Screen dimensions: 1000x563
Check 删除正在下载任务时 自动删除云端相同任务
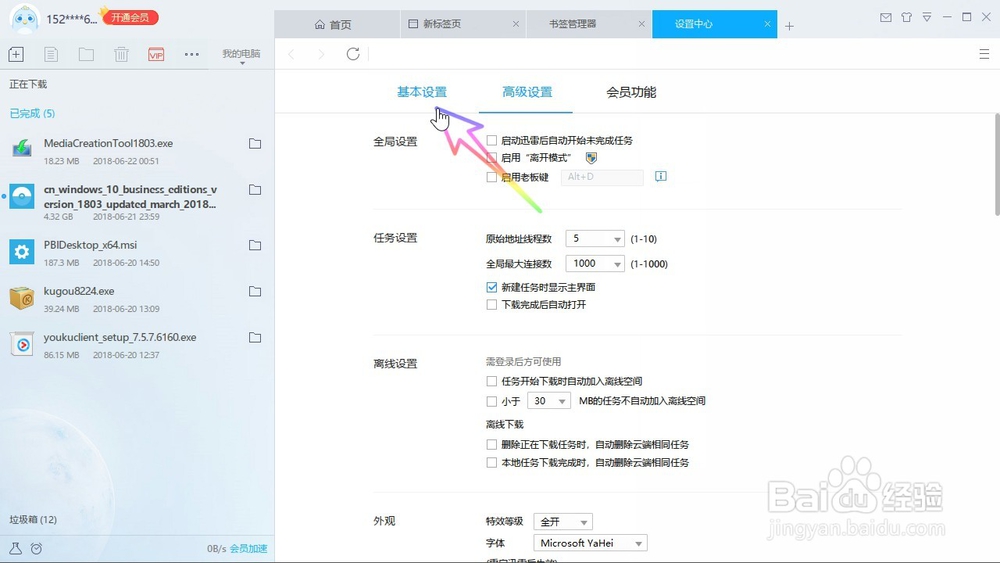[492, 444]
